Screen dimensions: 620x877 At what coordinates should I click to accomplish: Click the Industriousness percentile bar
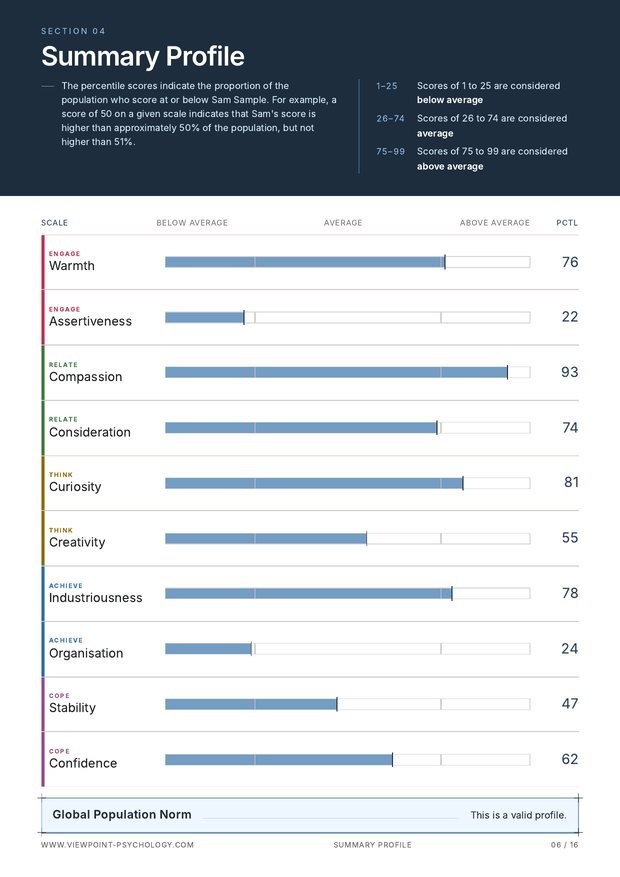pos(347,593)
